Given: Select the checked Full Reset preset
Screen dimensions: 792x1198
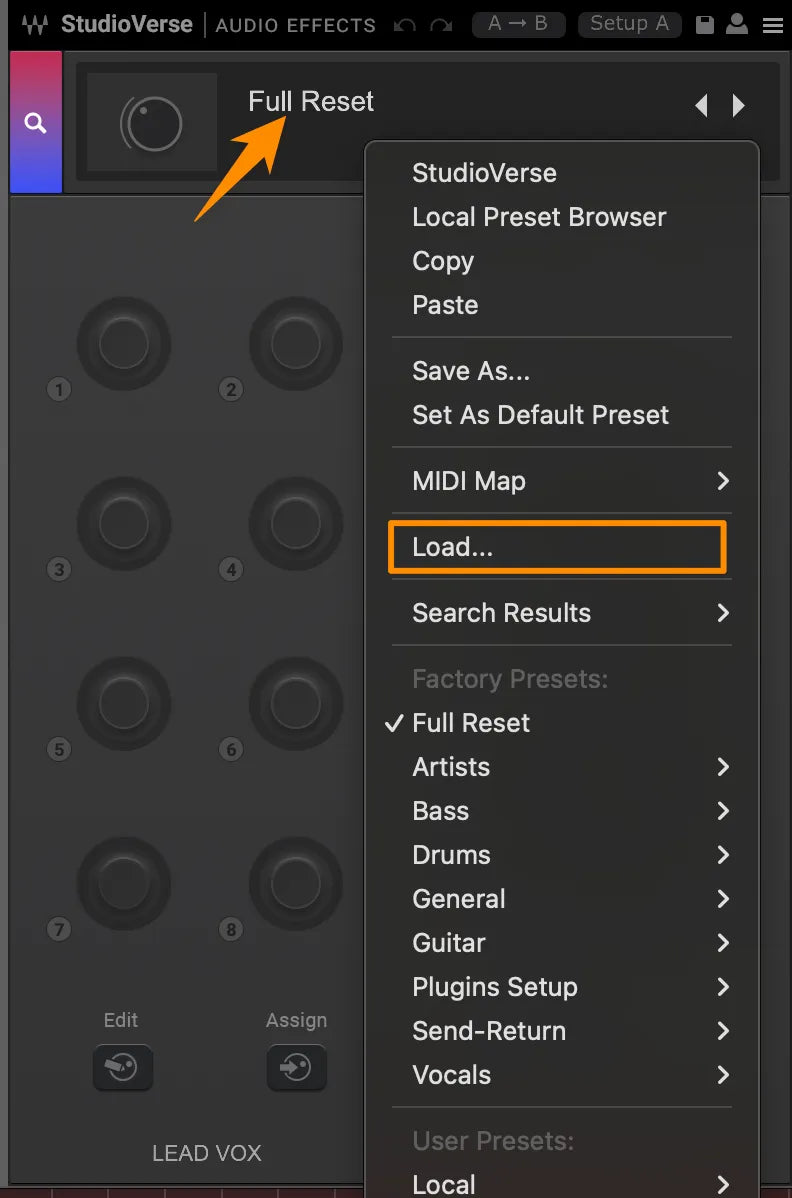Looking at the screenshot, I should (x=471, y=723).
